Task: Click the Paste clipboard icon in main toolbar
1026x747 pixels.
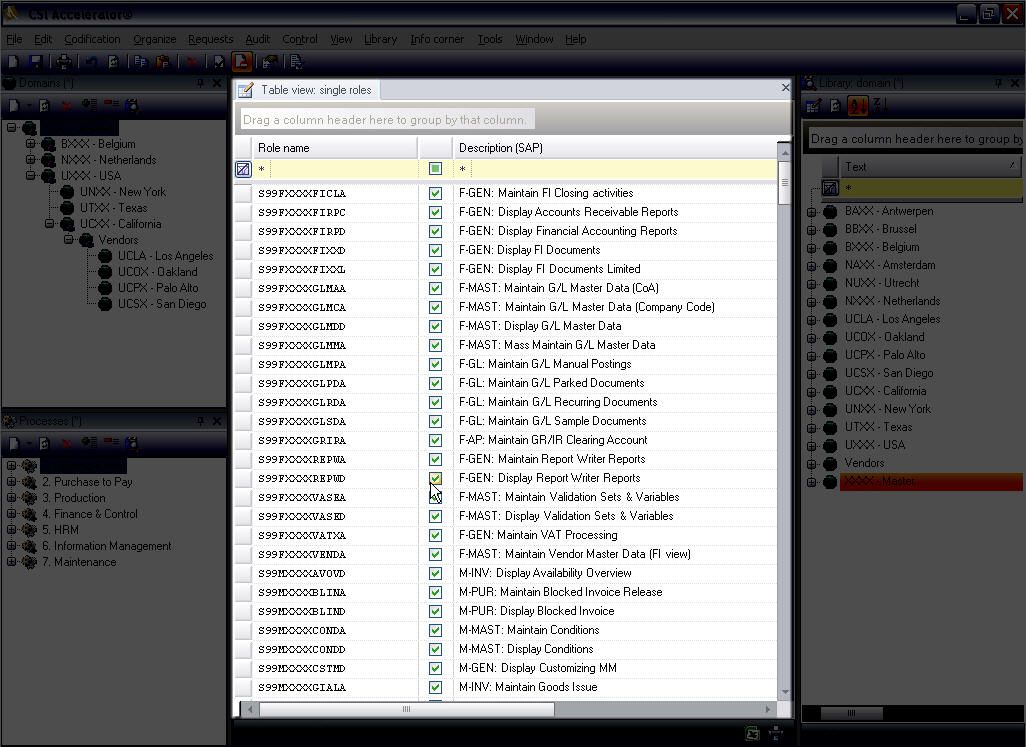Action: click(x=163, y=62)
